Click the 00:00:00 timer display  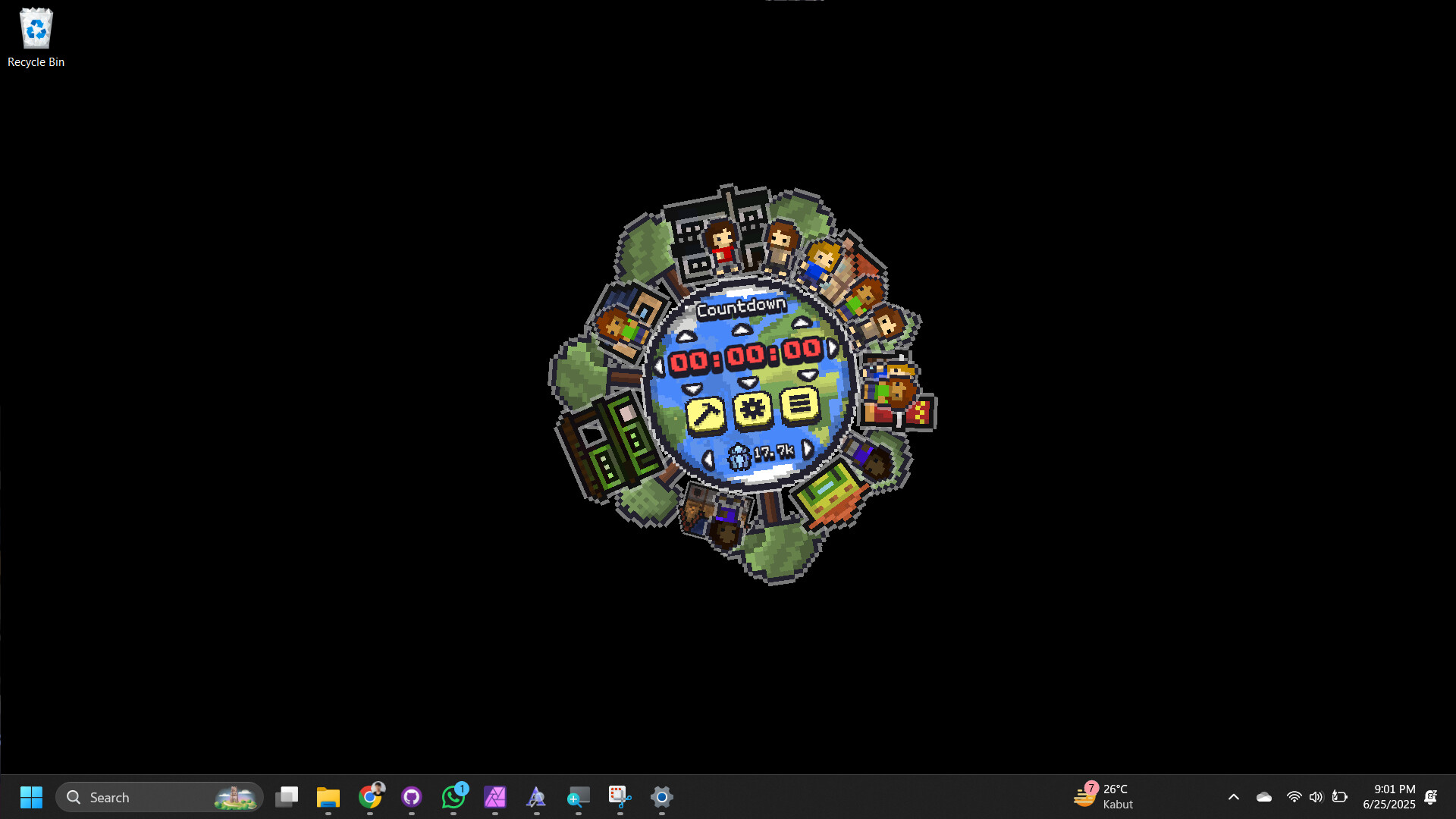point(745,356)
